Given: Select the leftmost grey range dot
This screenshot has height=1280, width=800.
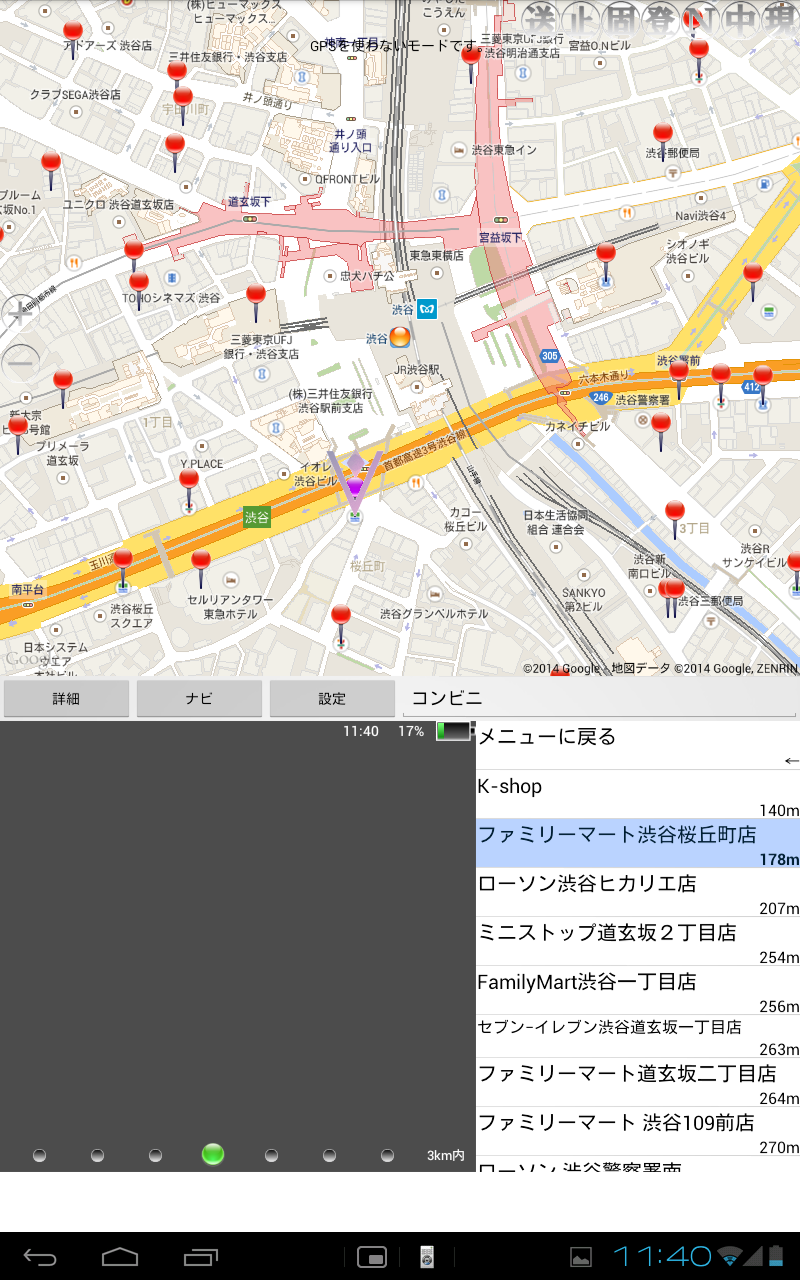Looking at the screenshot, I should (x=39, y=1155).
